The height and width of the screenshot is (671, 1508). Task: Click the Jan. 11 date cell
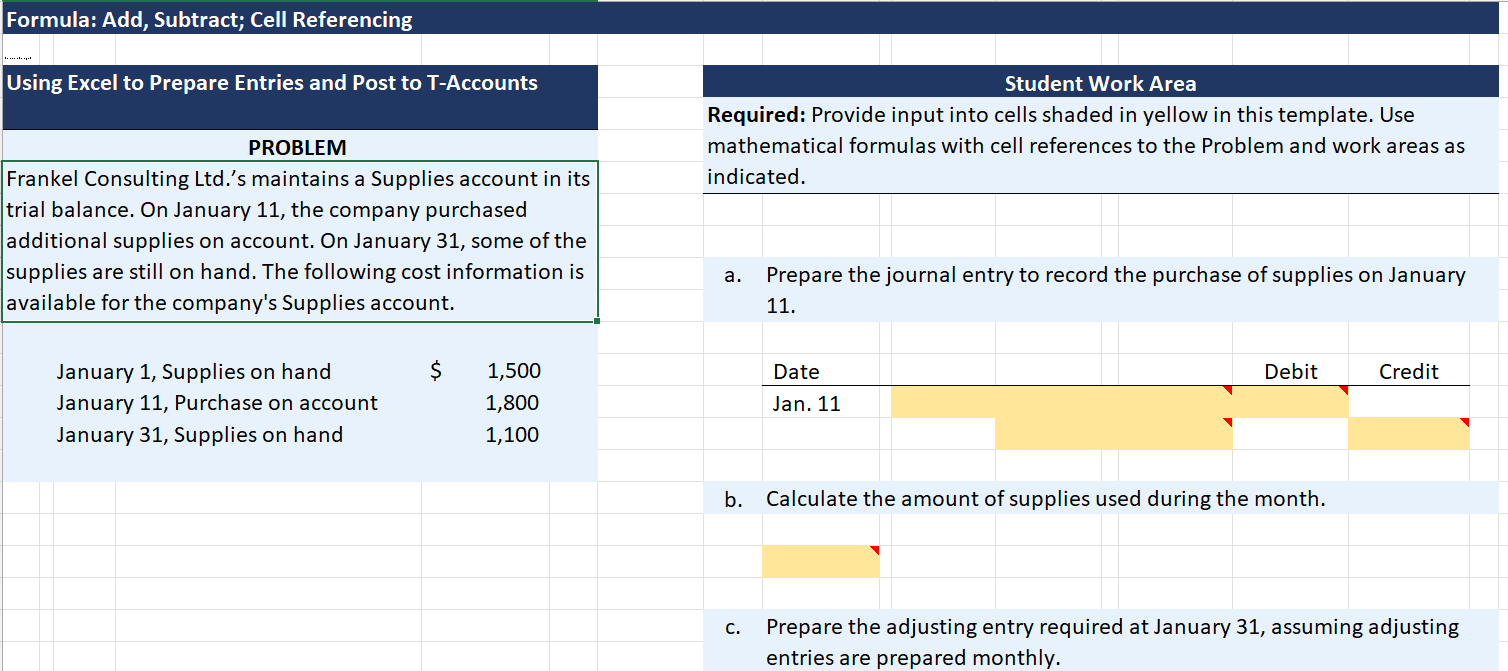click(805, 402)
